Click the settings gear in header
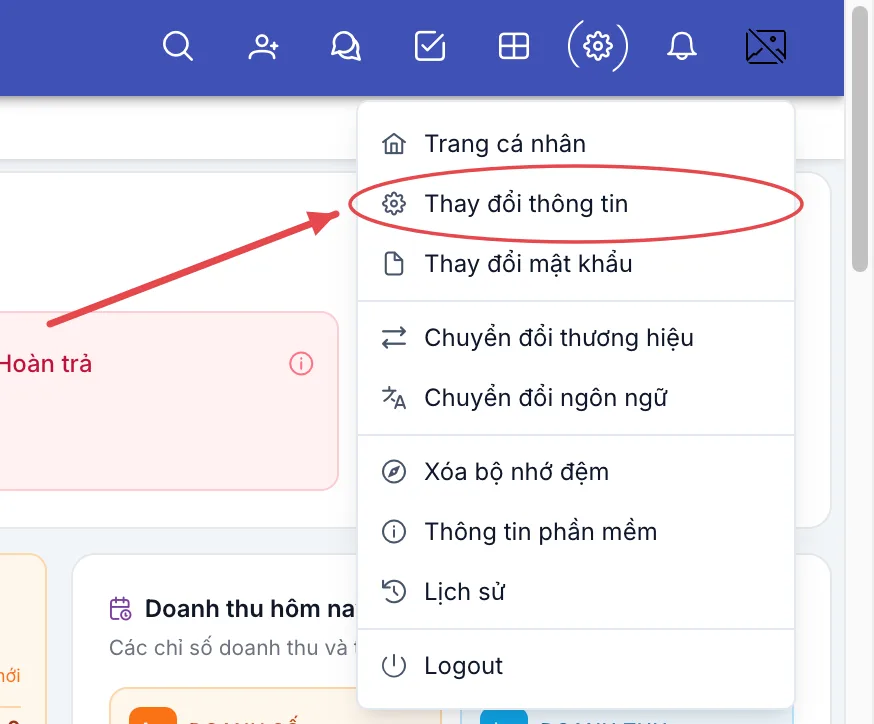This screenshot has height=724, width=874. (598, 46)
